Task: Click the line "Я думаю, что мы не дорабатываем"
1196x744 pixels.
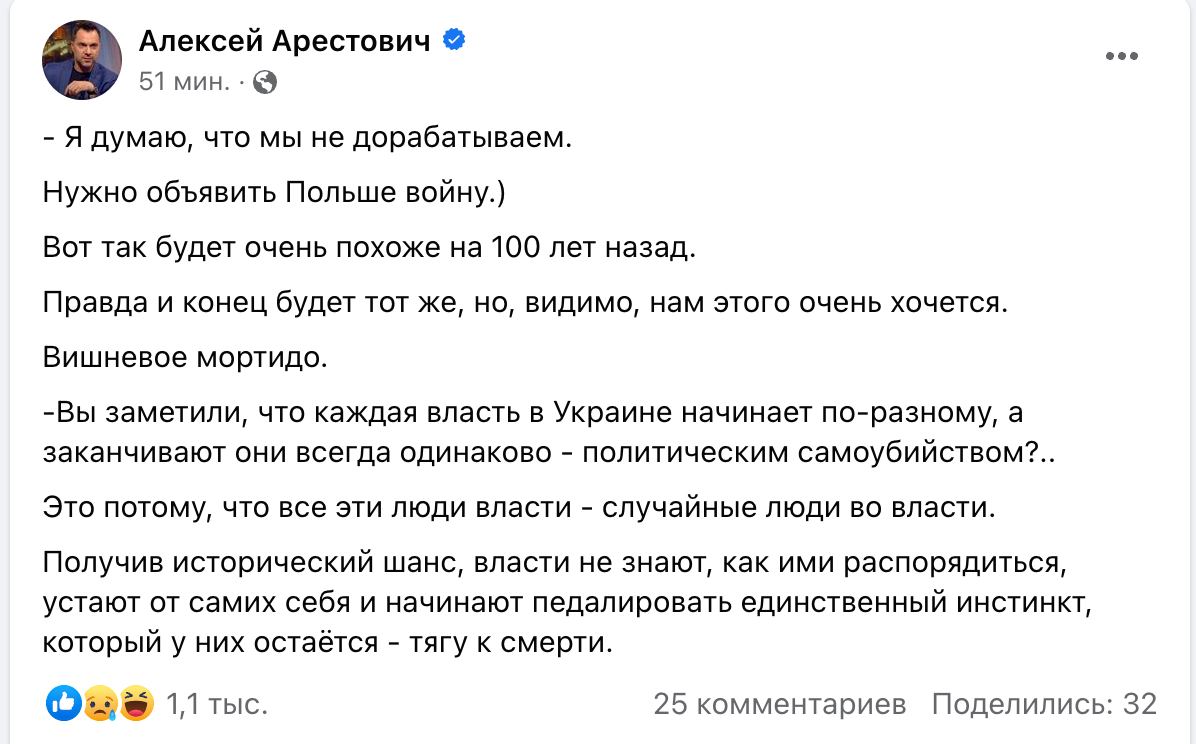Action: click(308, 138)
